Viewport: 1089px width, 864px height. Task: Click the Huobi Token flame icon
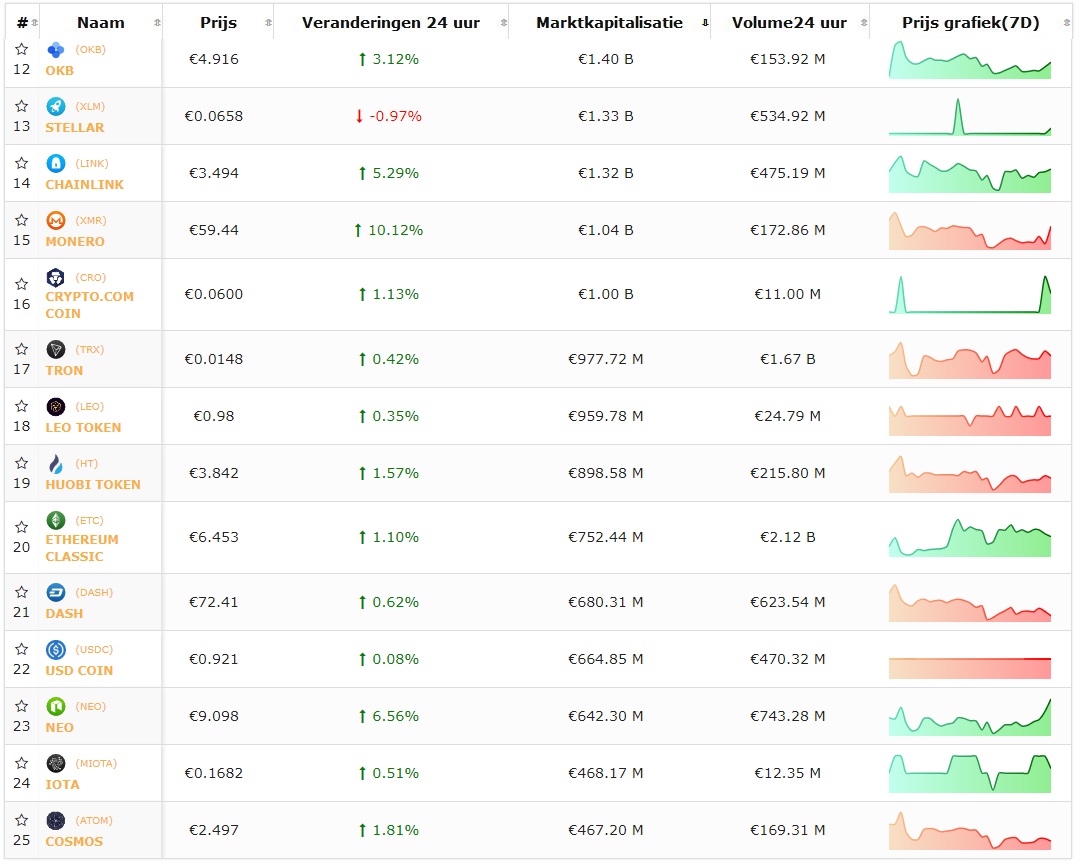coord(56,463)
